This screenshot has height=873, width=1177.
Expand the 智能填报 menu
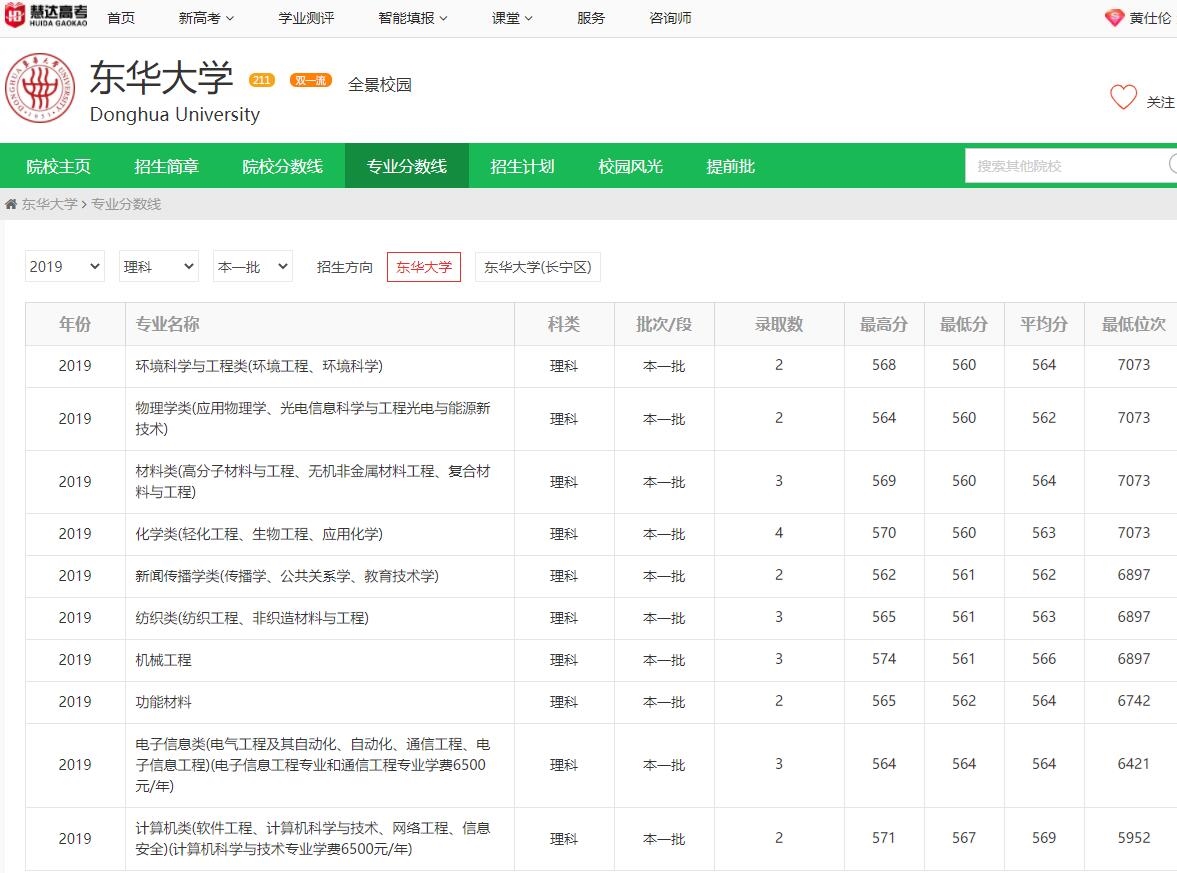[413, 18]
